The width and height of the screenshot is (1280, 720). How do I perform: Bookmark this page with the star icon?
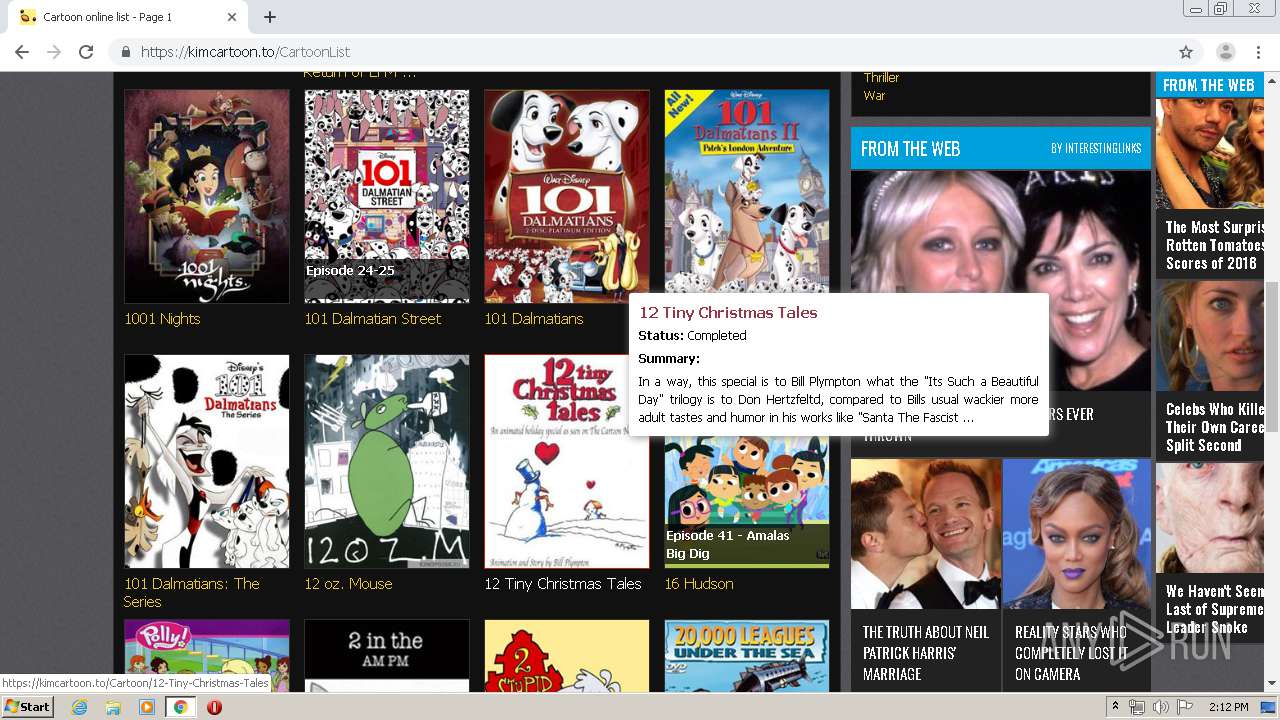1186,52
